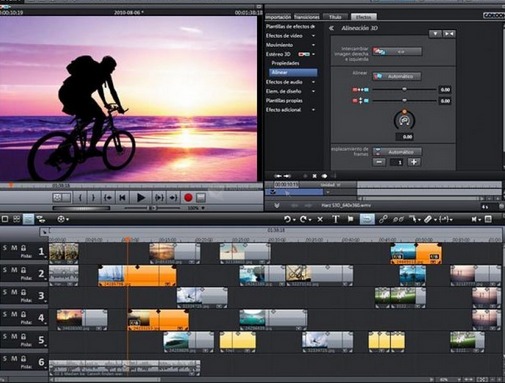This screenshot has width=505, height=383.
Task: Open the Importación tab
Action: [x=278, y=17]
